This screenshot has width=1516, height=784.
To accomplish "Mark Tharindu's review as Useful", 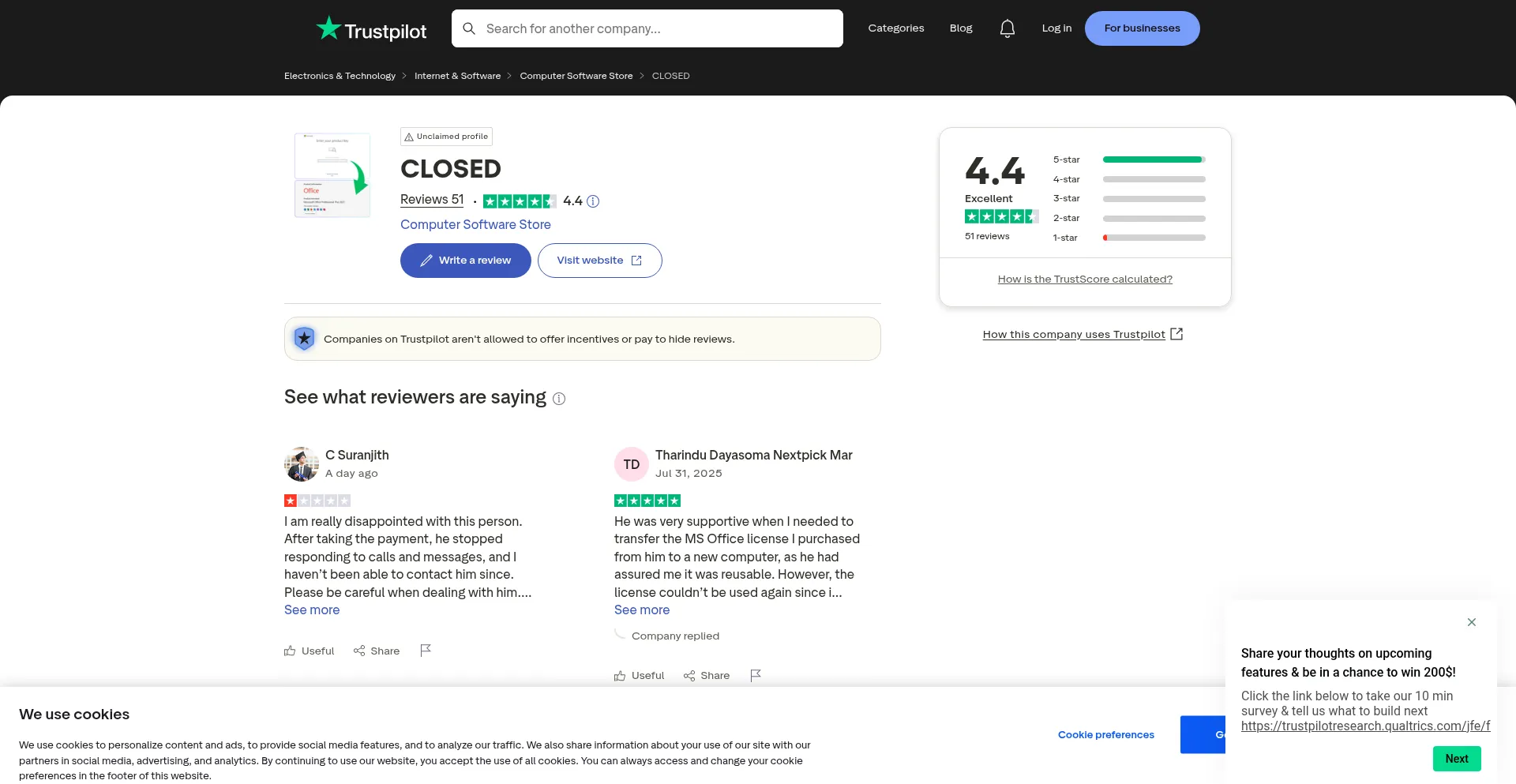I will (x=639, y=675).
